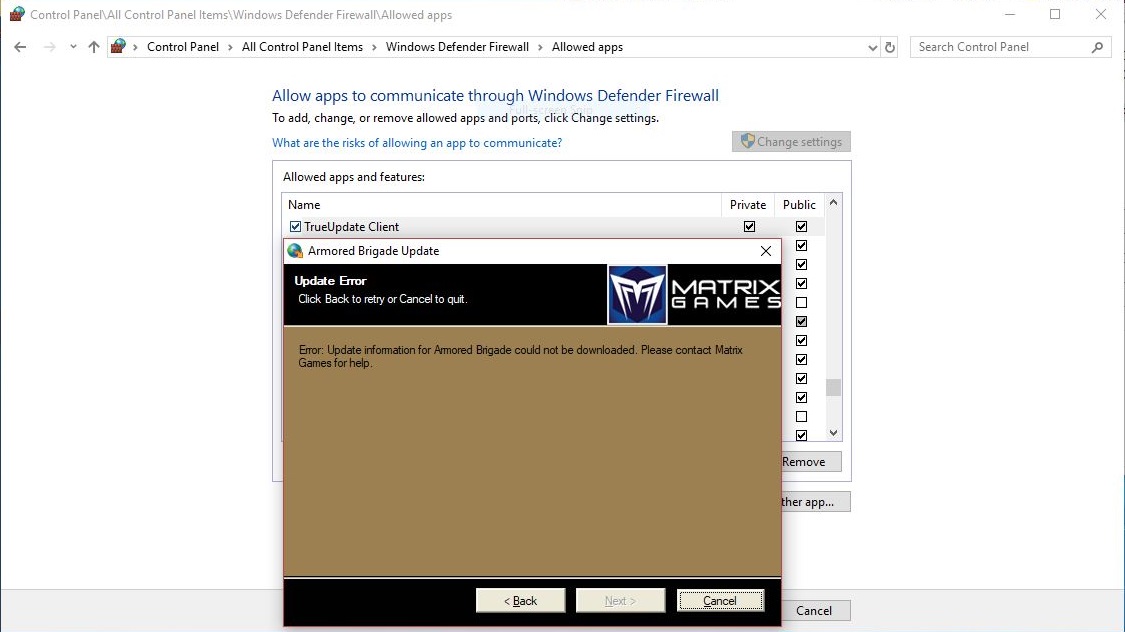Viewport: 1125px width, 632px height.
Task: Click the allowed apps list scroll-up arrow
Action: click(833, 202)
